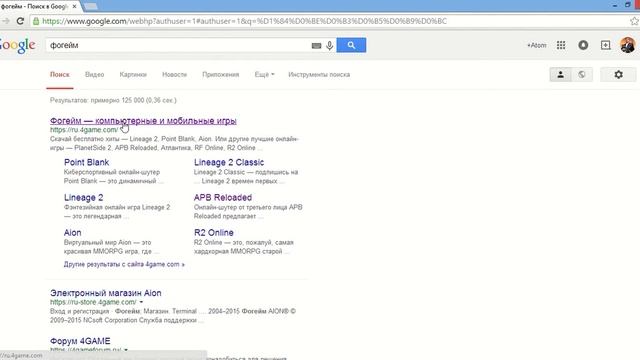640x360 pixels.
Task: Focus the search field containing фогейм
Action: [178, 45]
